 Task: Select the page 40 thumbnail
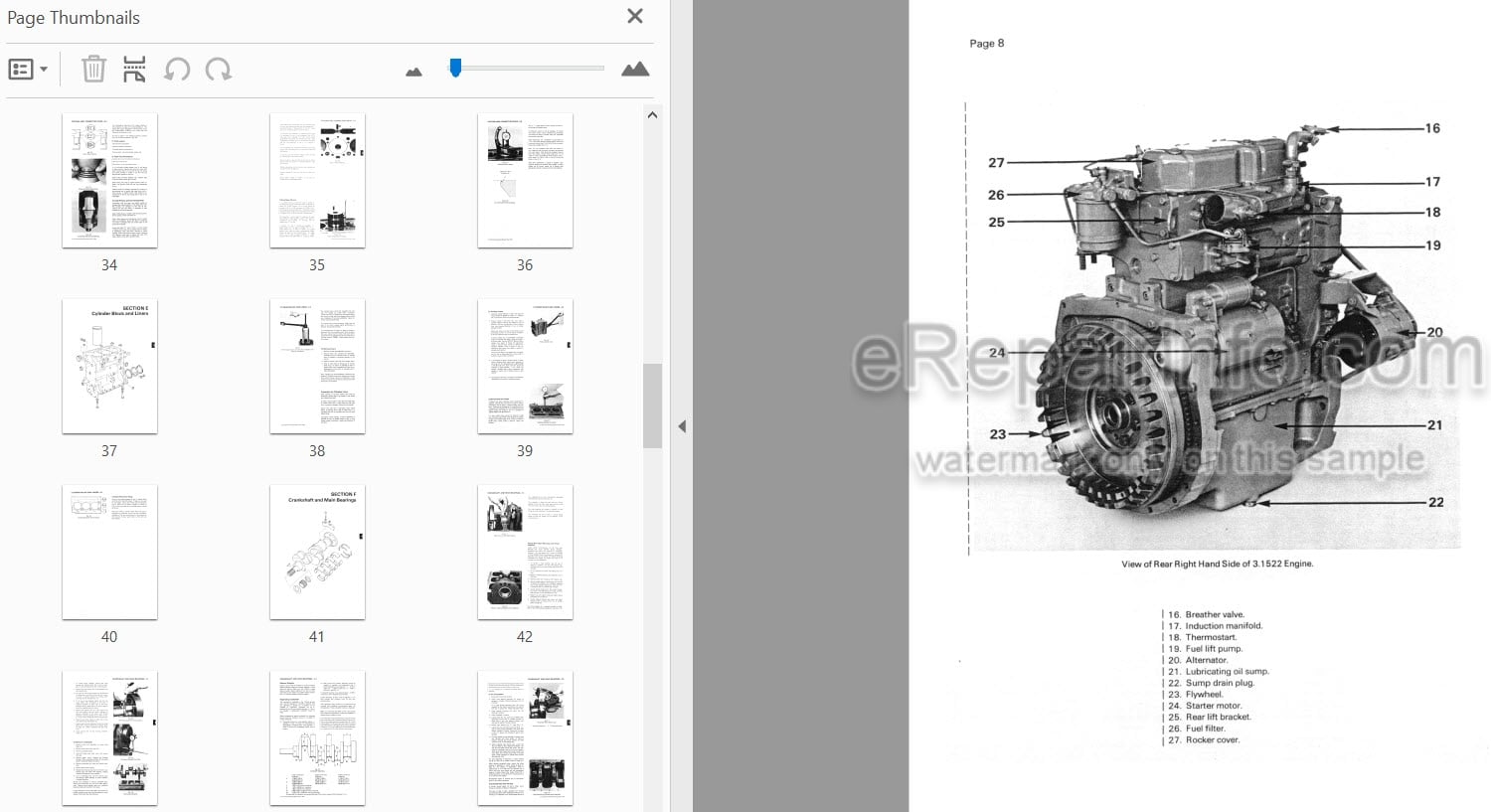pyautogui.click(x=109, y=552)
